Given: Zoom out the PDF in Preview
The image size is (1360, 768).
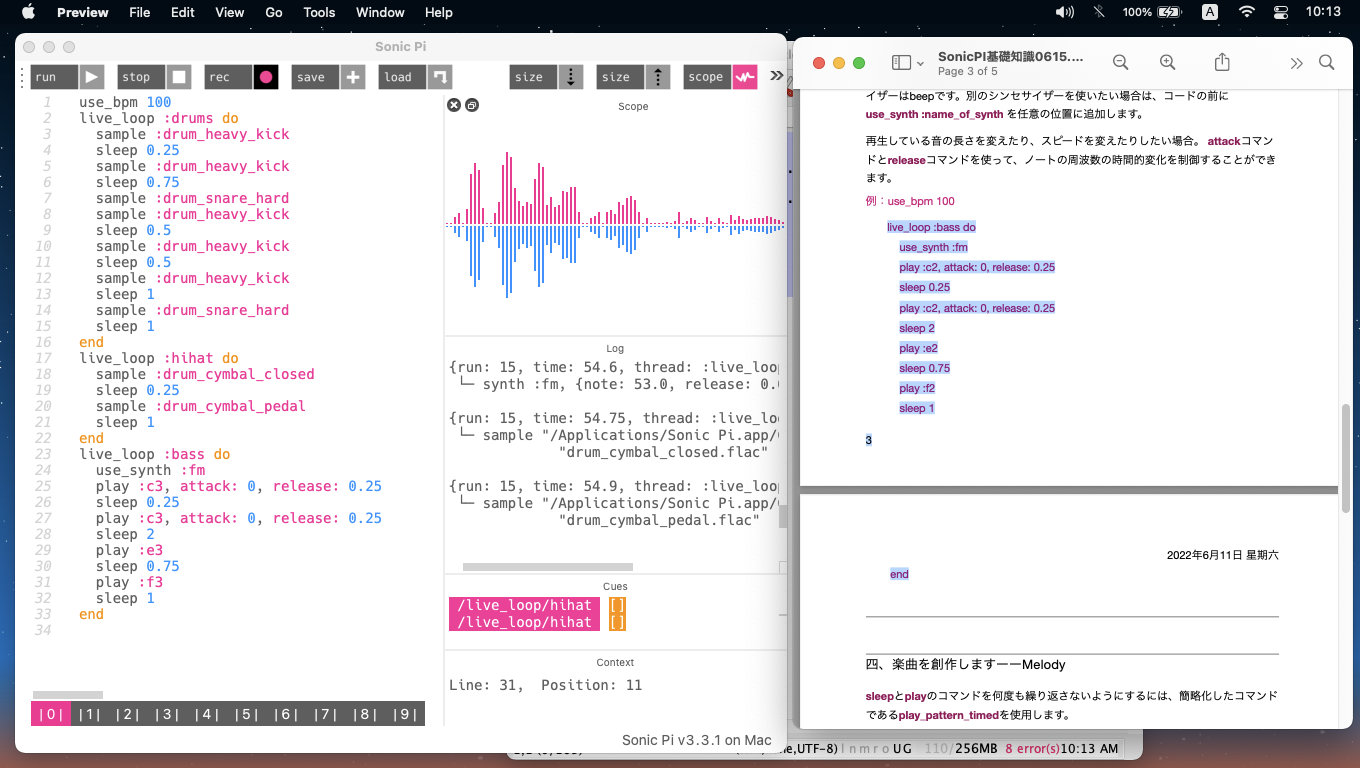Looking at the screenshot, I should point(1120,63).
